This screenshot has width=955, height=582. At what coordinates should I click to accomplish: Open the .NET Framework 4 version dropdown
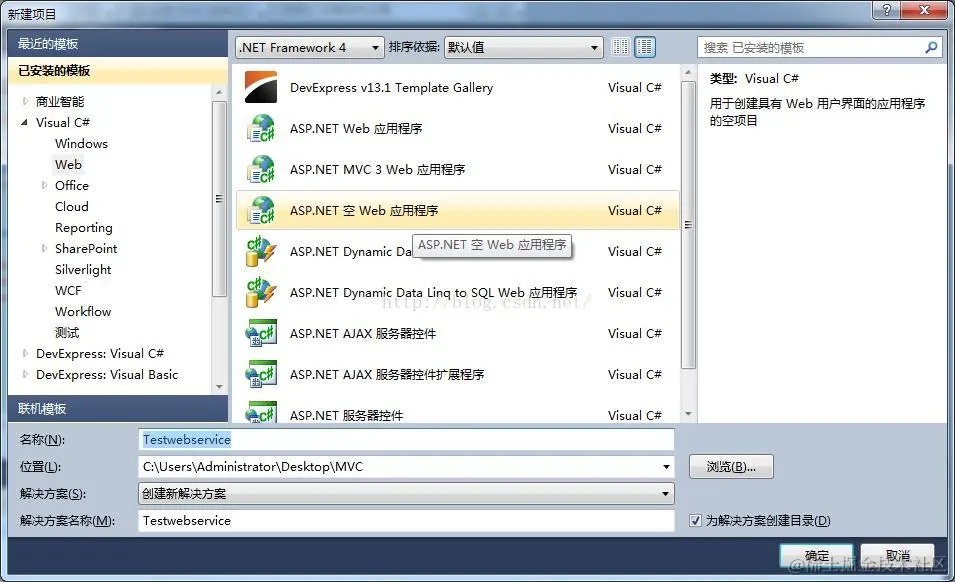(309, 47)
